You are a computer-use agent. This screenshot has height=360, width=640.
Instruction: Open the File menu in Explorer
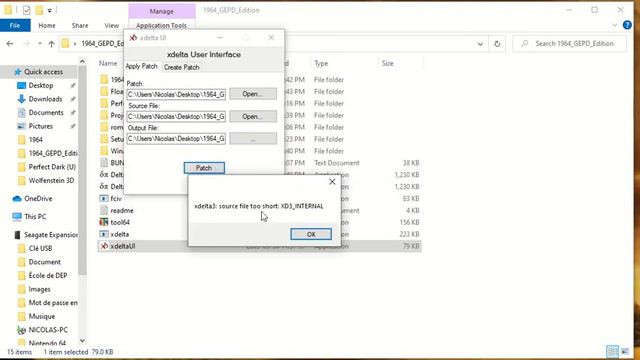(x=15, y=25)
